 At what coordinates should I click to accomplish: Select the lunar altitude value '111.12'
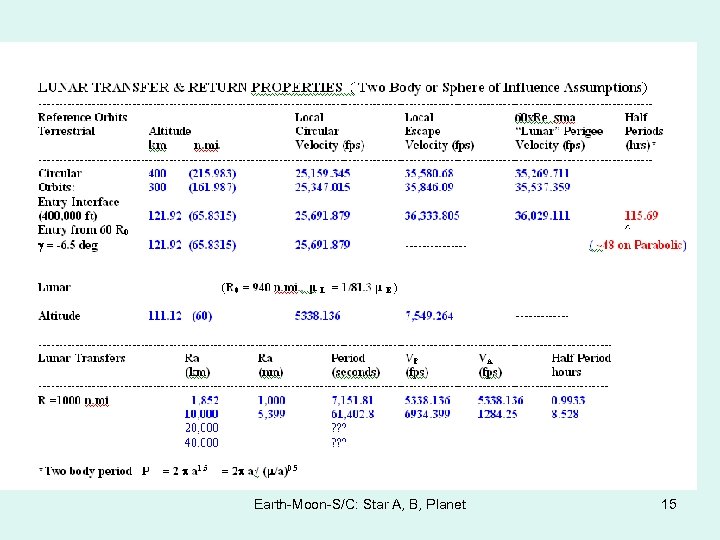tap(165, 316)
